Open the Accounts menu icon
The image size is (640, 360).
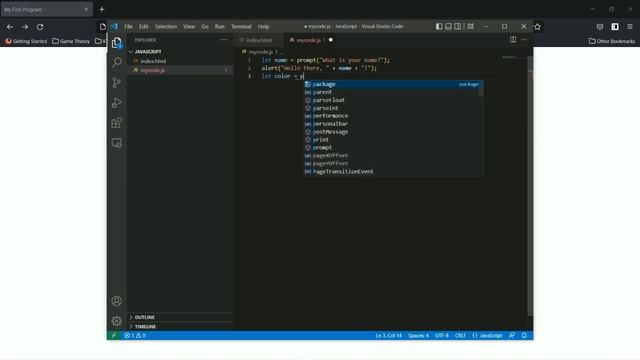coord(117,301)
